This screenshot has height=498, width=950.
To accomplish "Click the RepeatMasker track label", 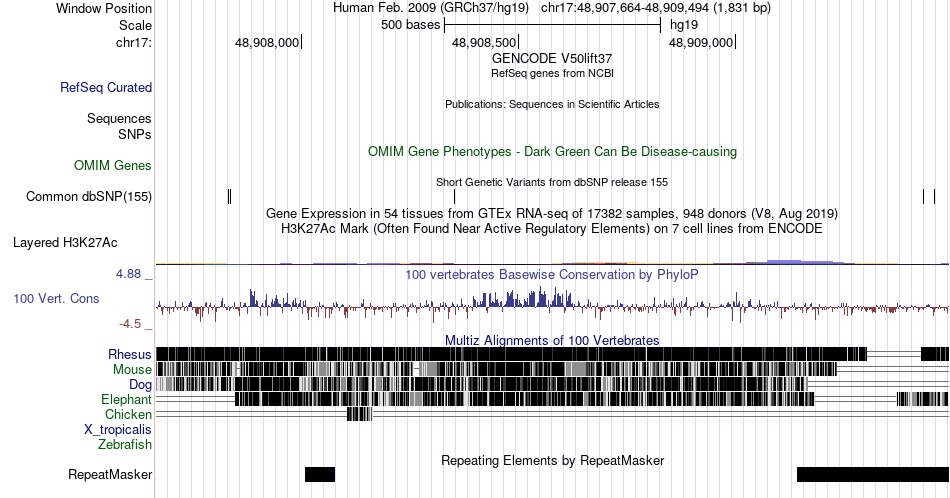I will 110,474.
